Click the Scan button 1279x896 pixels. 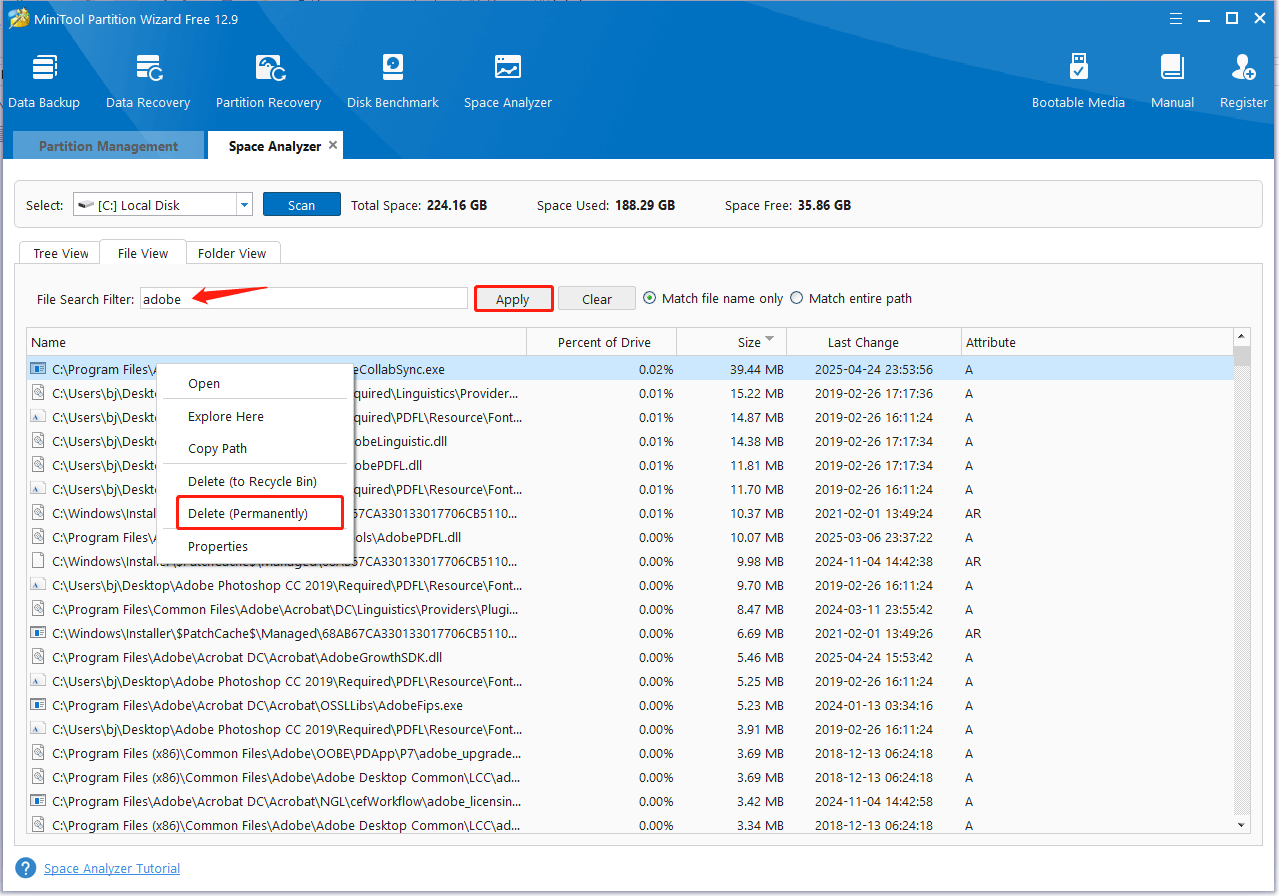pos(301,205)
